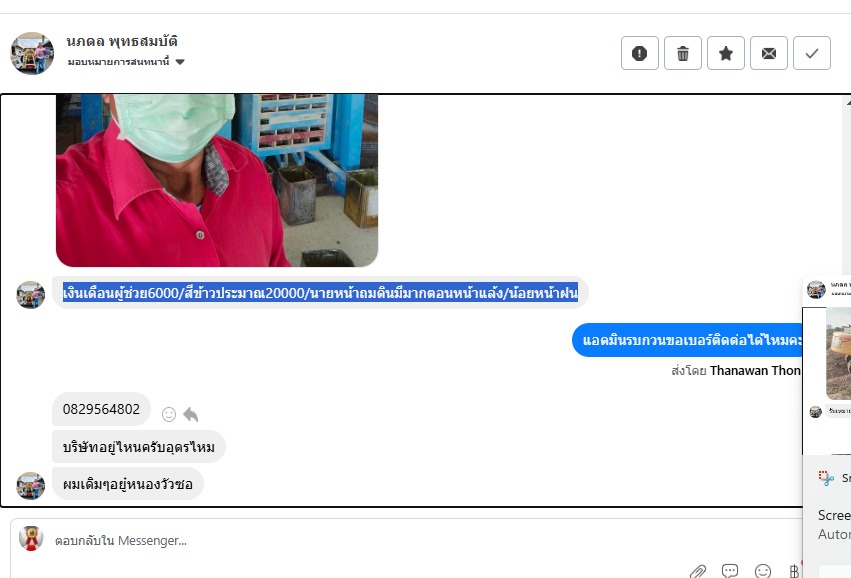The image size is (851, 578).
Task: Open the photo of person in red shirt
Action: click(217, 180)
